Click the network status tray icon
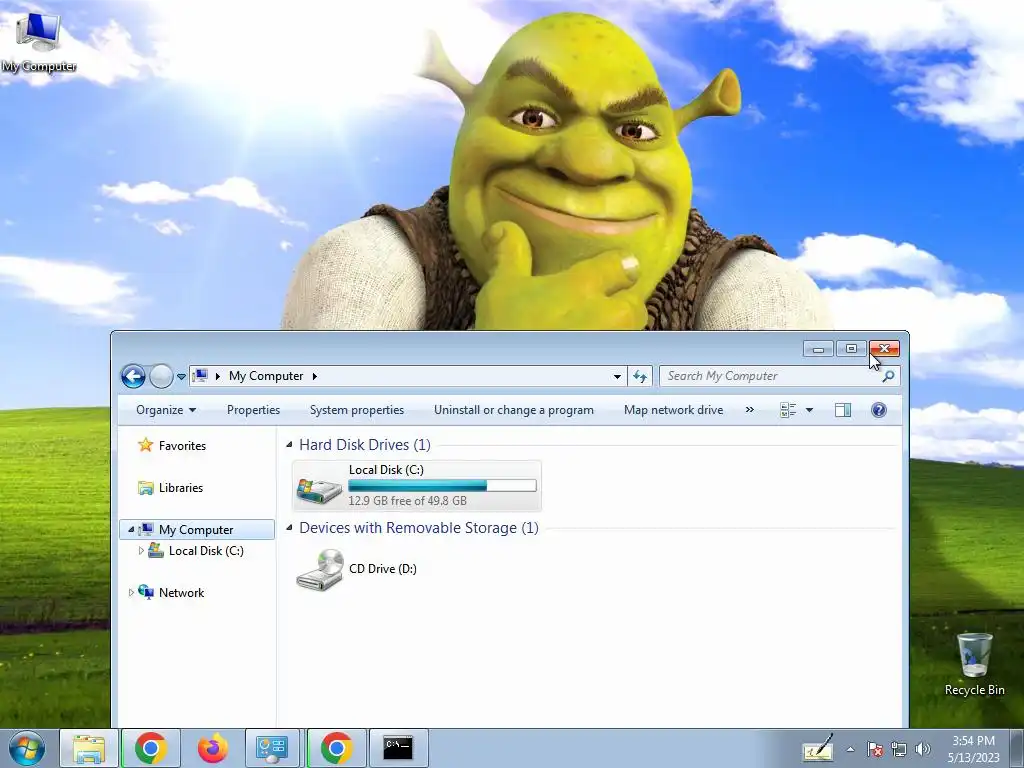 coord(899,749)
